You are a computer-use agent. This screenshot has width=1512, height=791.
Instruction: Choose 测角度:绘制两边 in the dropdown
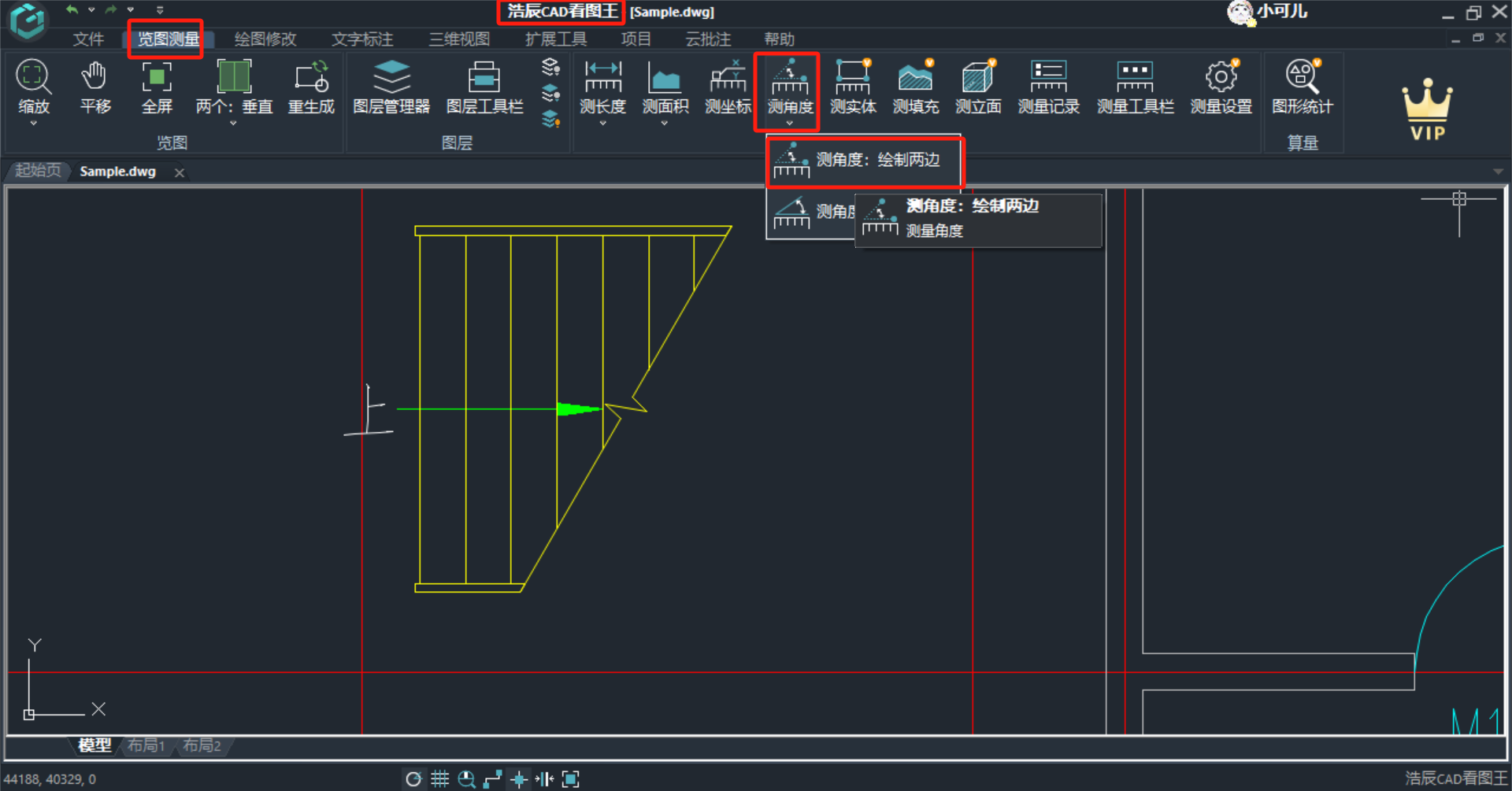point(864,161)
